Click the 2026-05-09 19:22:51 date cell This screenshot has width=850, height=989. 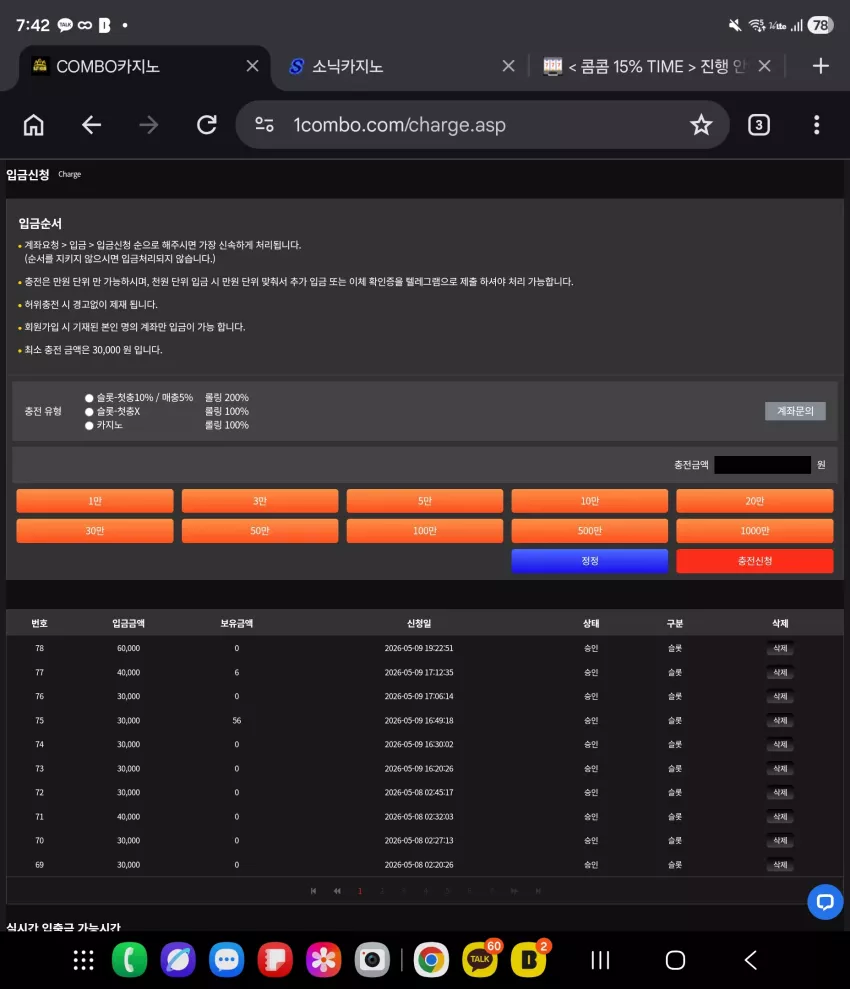[419, 648]
